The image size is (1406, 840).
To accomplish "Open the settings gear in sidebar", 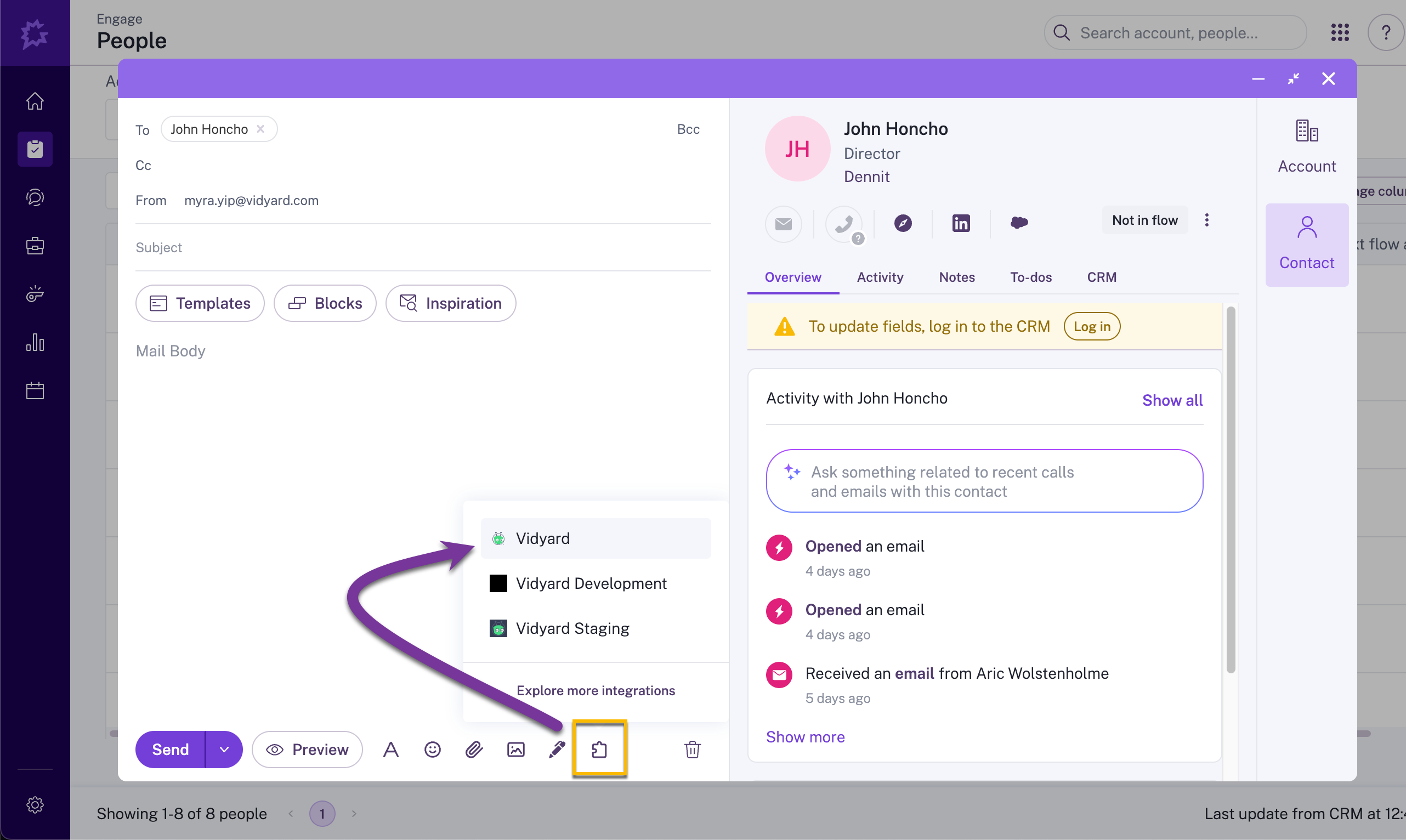I will pos(35,804).
